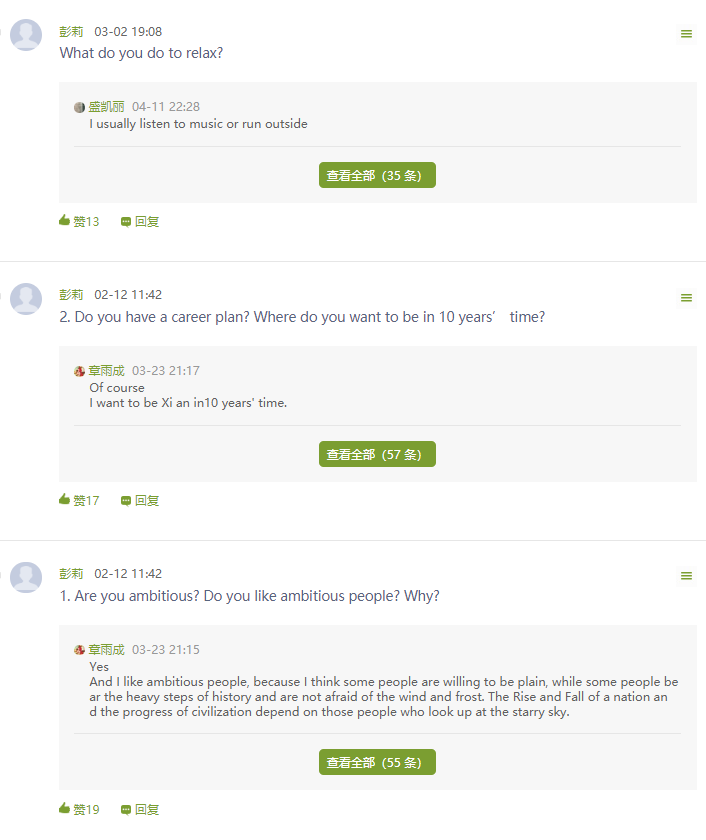Click 彭莉's avatar on the relax question
Viewport: 706px width, 840px height.
tap(26, 35)
